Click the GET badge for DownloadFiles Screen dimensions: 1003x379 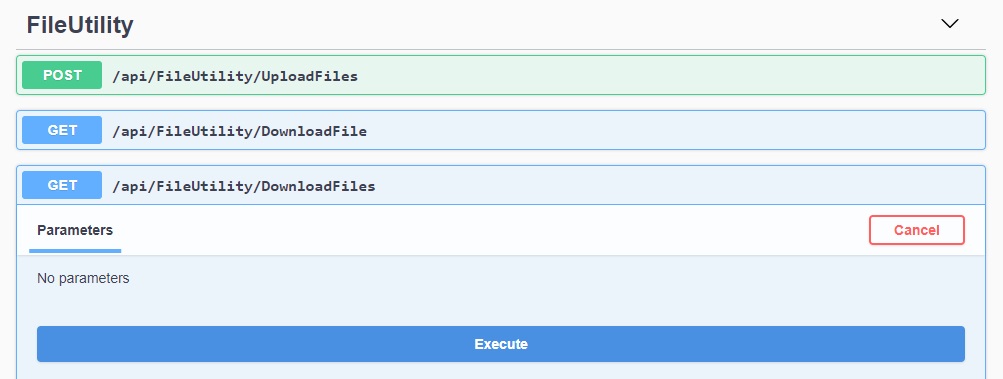[62, 185]
